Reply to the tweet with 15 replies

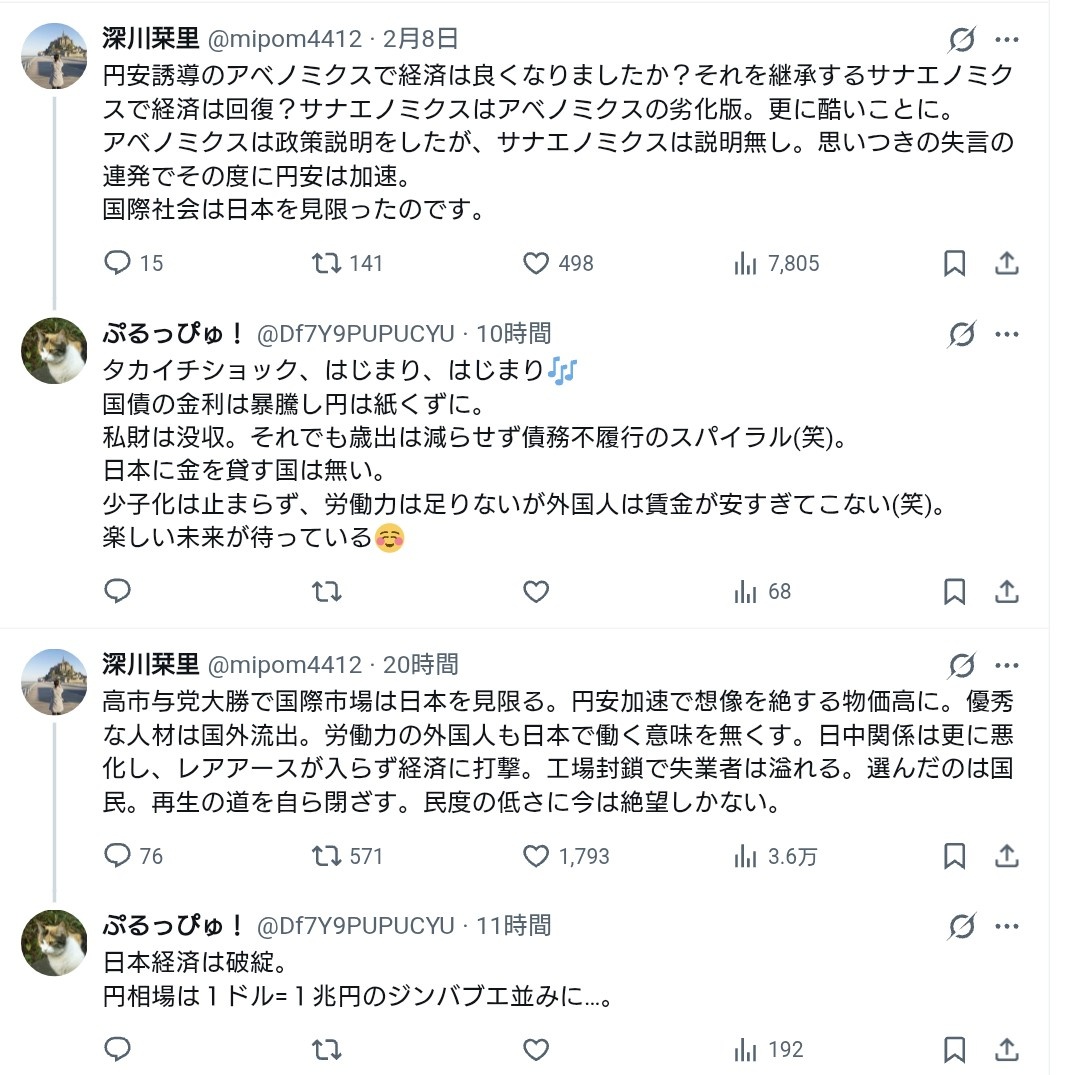point(119,263)
